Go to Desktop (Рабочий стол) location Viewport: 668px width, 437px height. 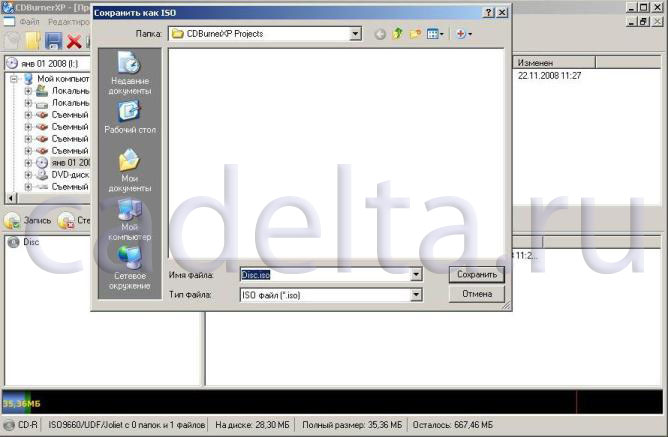pos(129,118)
